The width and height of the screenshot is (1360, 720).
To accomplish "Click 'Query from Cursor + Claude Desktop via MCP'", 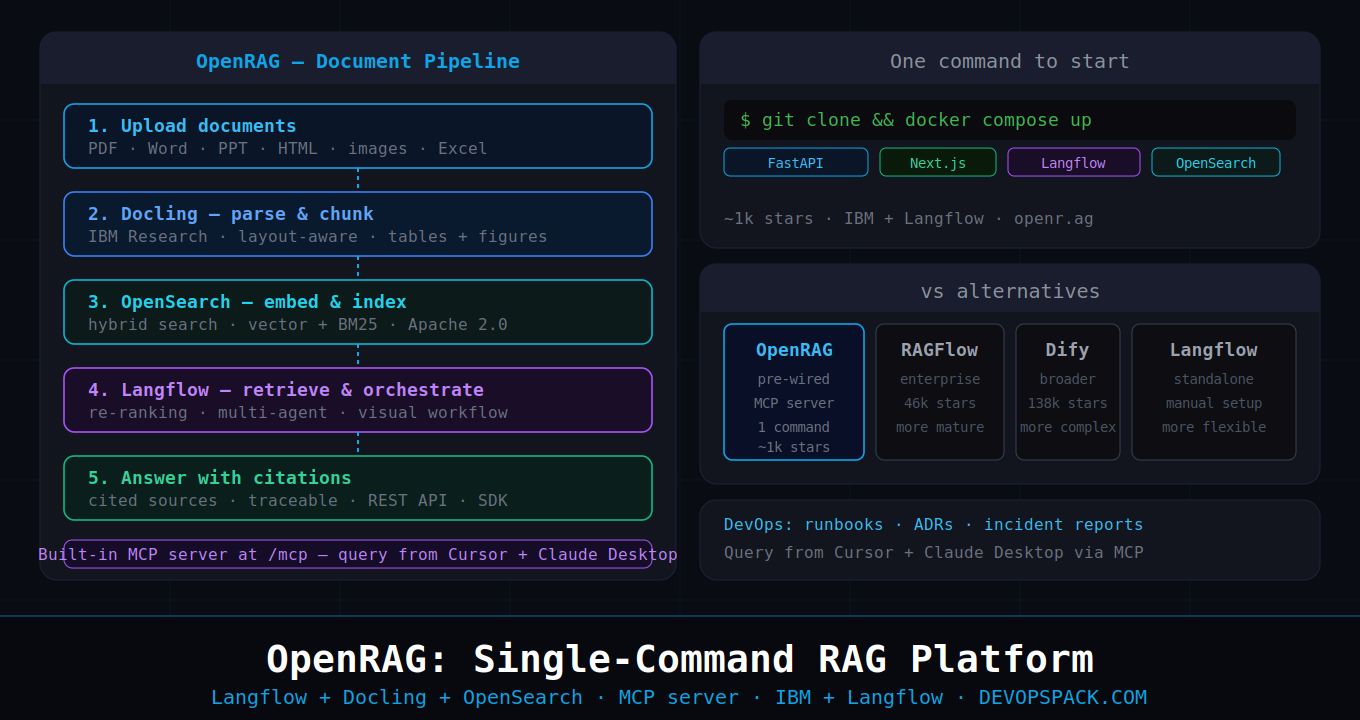I will point(933,552).
